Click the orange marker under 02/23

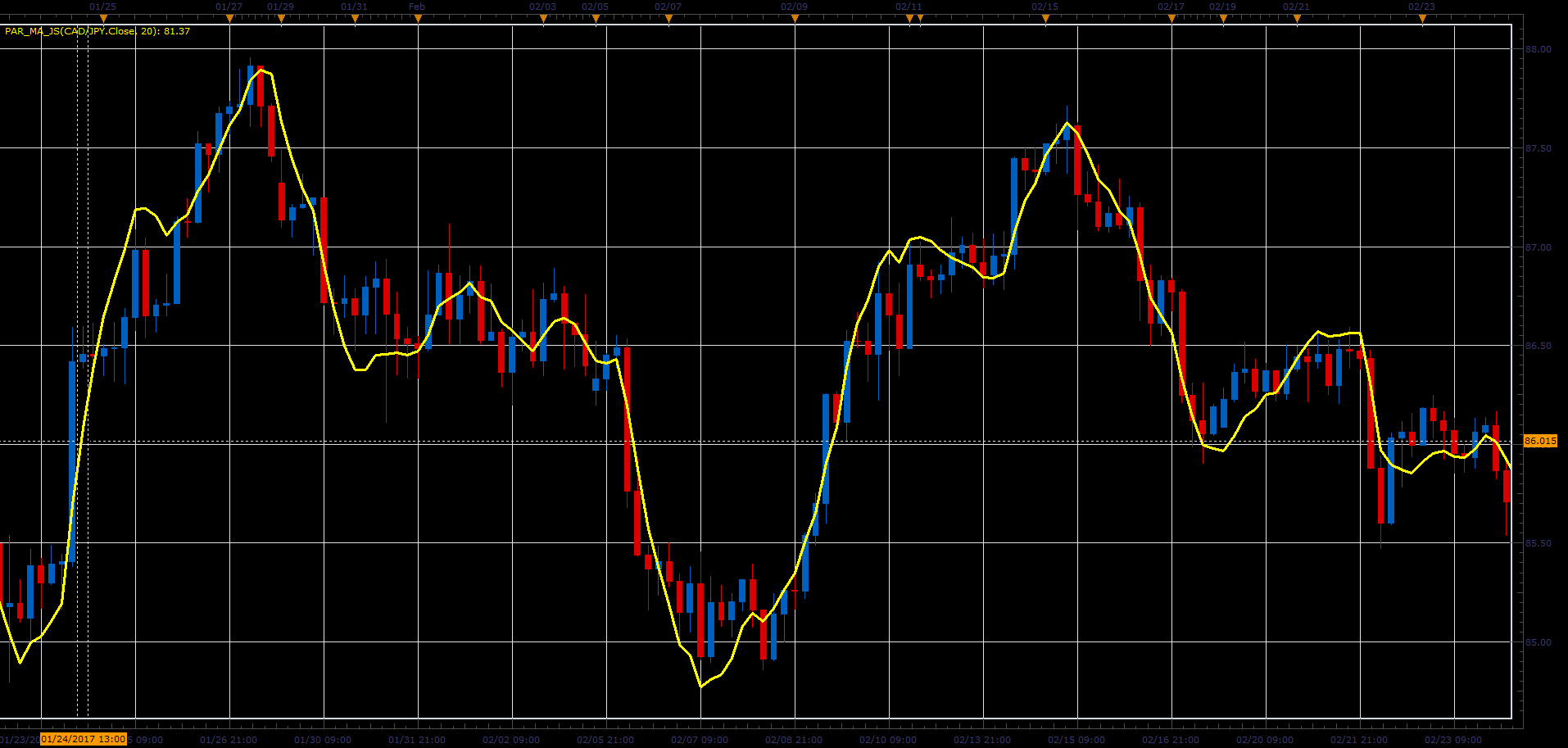(1422, 19)
